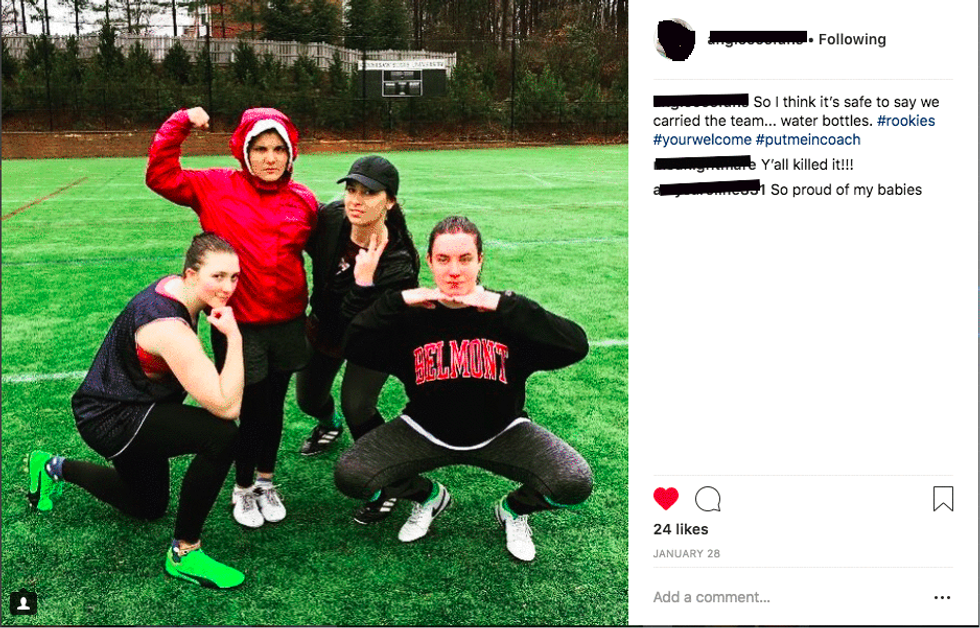980x628 pixels.
Task: View the 24 likes list
Action: pos(681,529)
